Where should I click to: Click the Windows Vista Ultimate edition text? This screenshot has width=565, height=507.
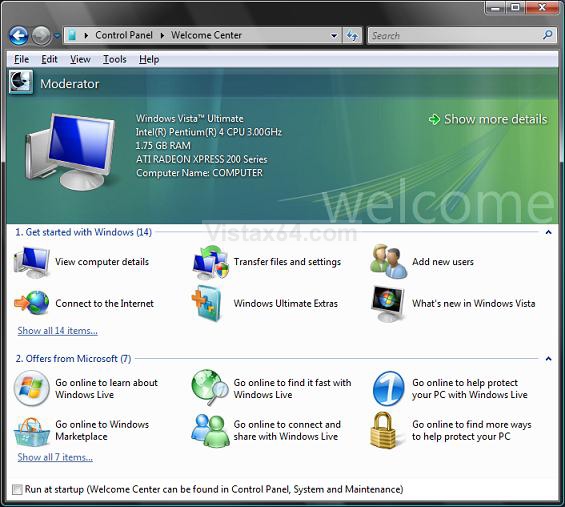(x=190, y=118)
